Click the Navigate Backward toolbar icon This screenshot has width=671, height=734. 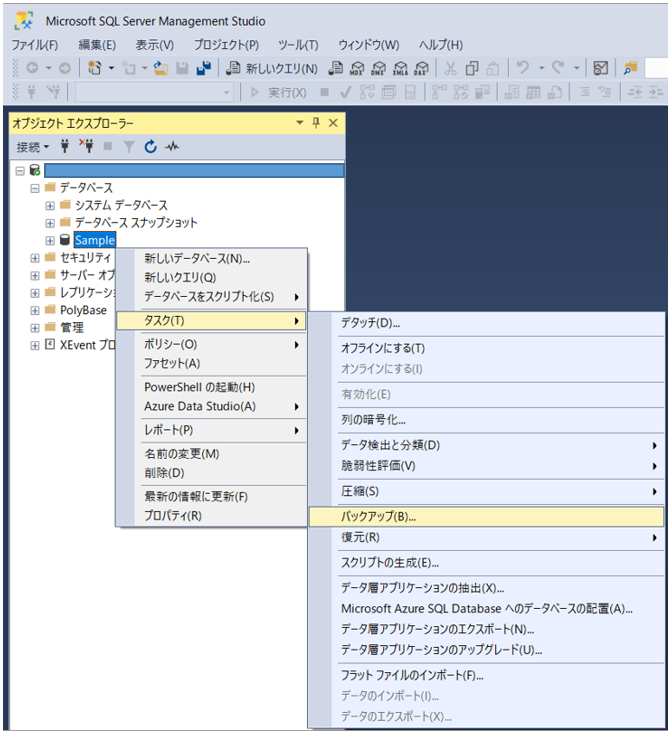tap(32, 68)
